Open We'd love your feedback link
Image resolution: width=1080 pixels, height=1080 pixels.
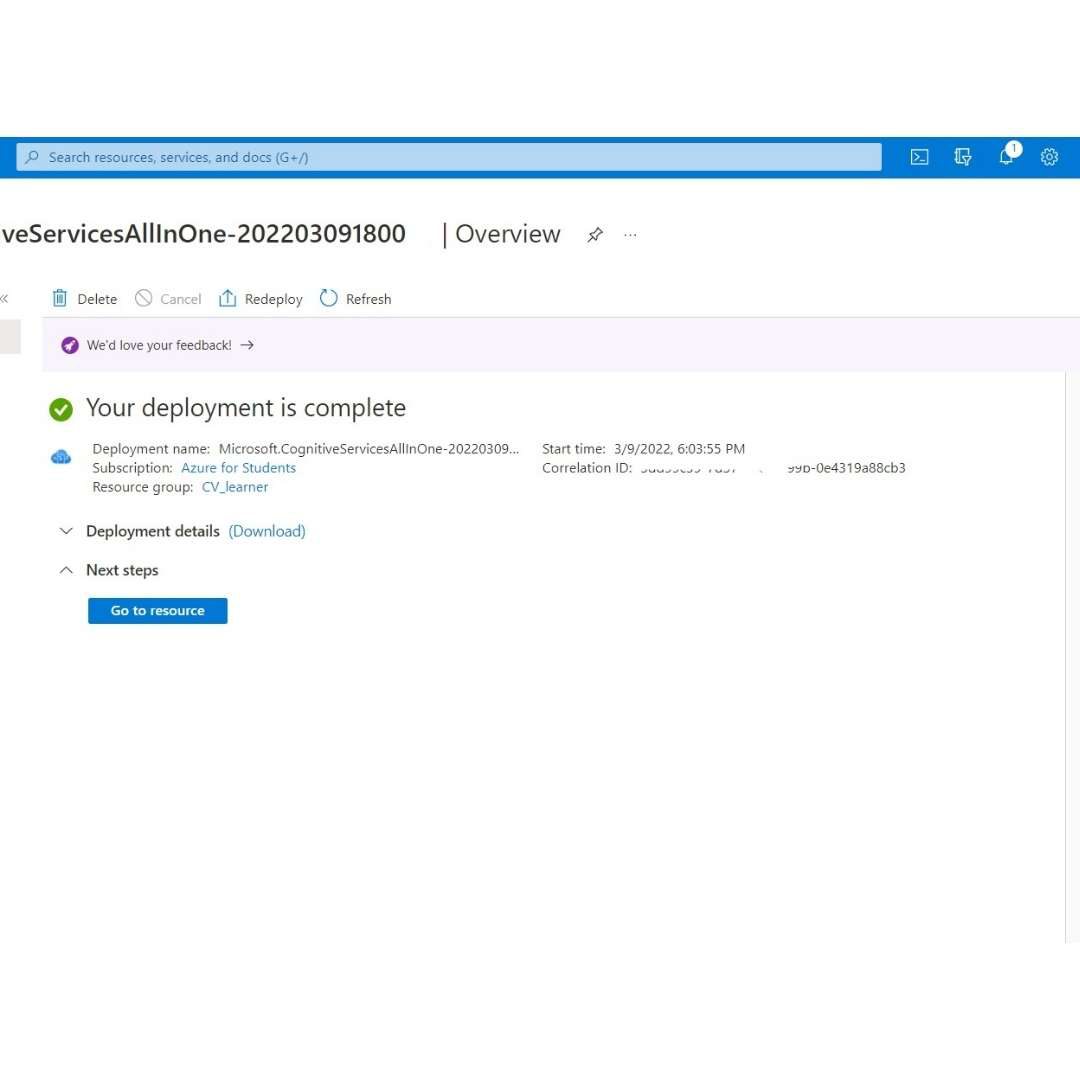pos(159,345)
